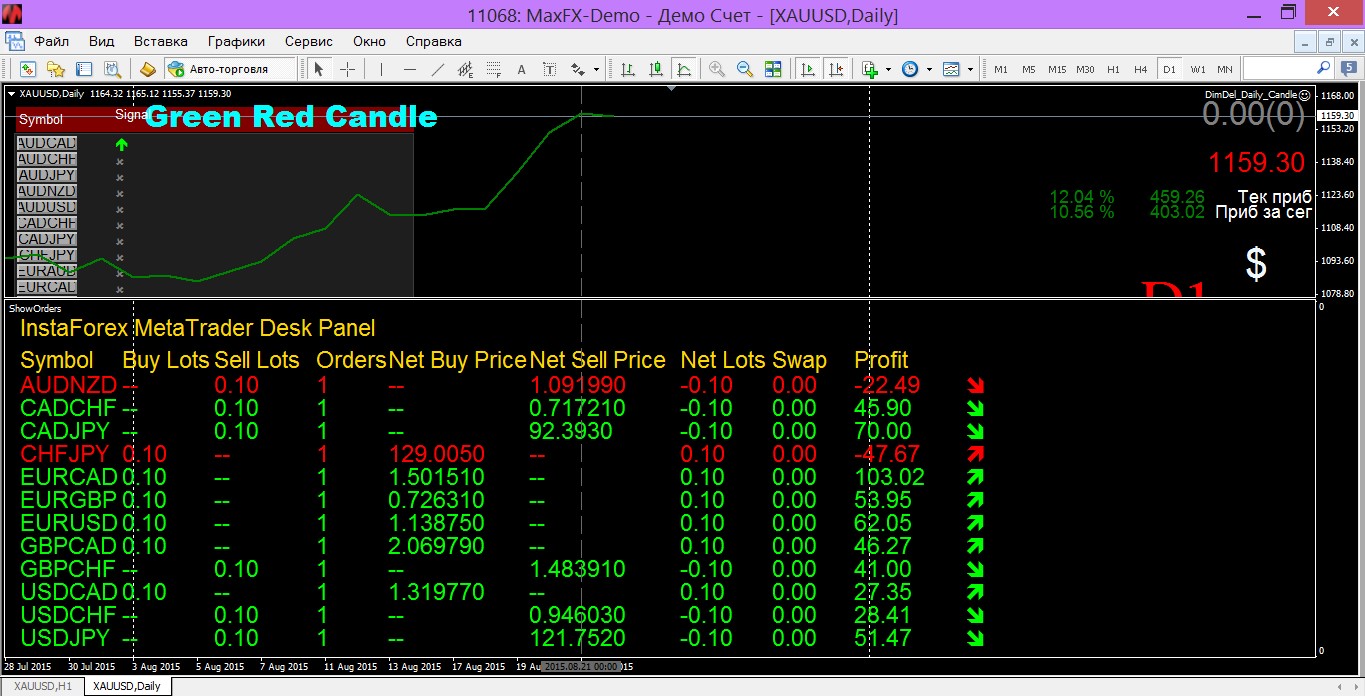Select the arrow cursor tool
This screenshot has height=696, width=1365.
click(x=319, y=69)
